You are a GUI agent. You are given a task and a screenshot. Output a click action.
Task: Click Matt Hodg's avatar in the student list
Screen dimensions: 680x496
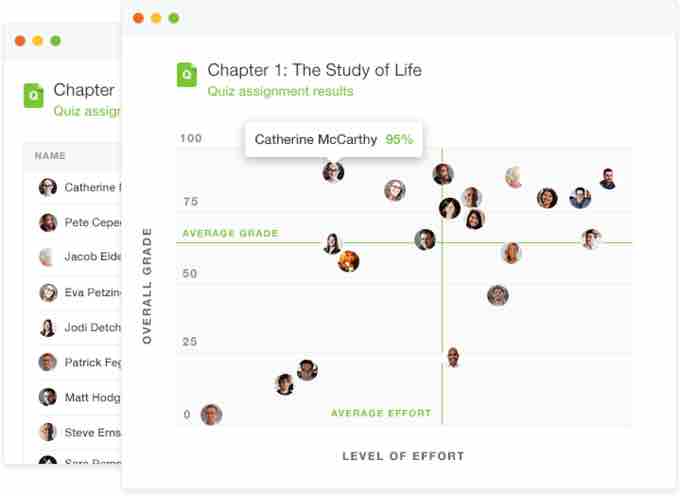[48, 397]
